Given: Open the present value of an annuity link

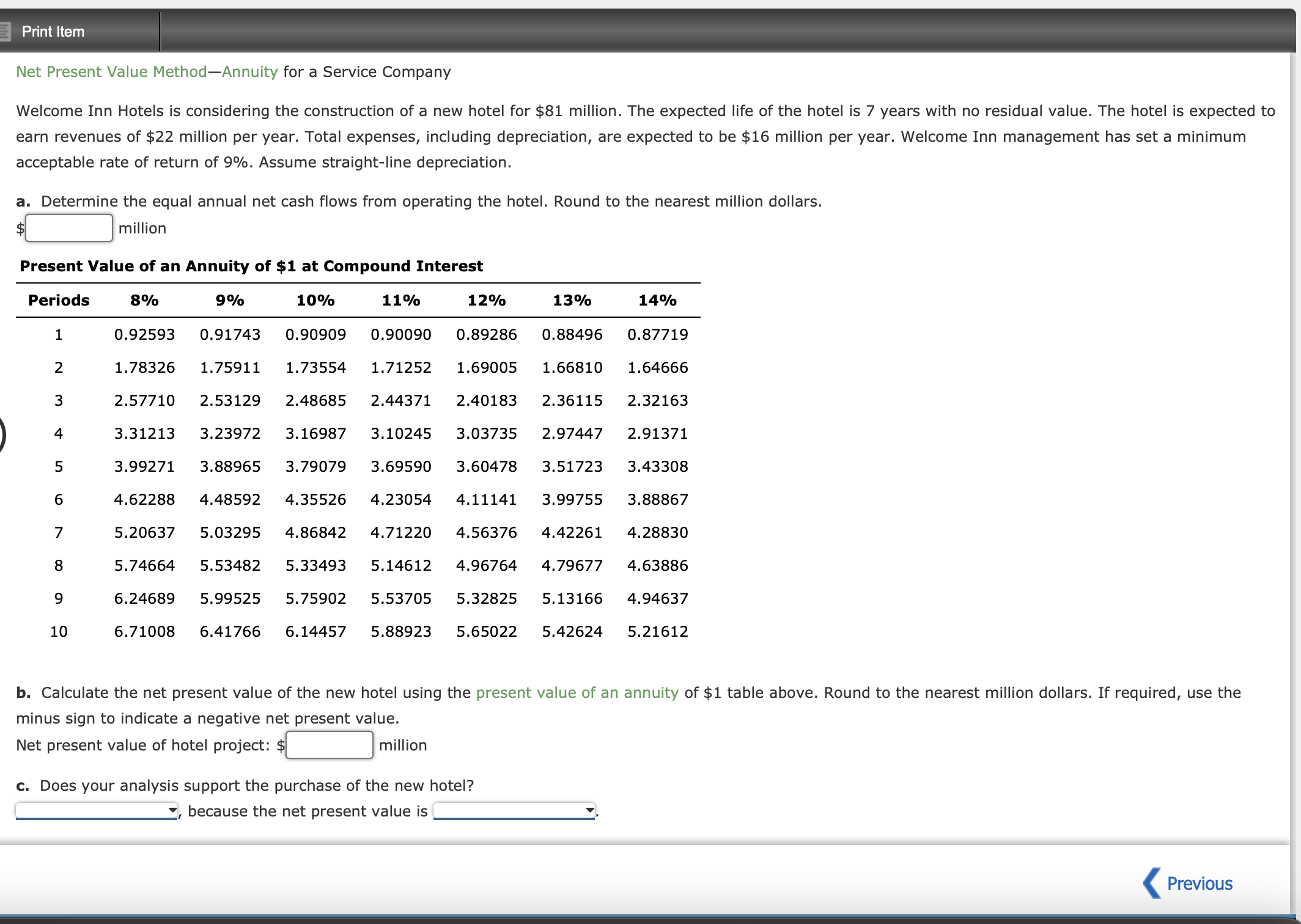Looking at the screenshot, I should tap(577, 692).
